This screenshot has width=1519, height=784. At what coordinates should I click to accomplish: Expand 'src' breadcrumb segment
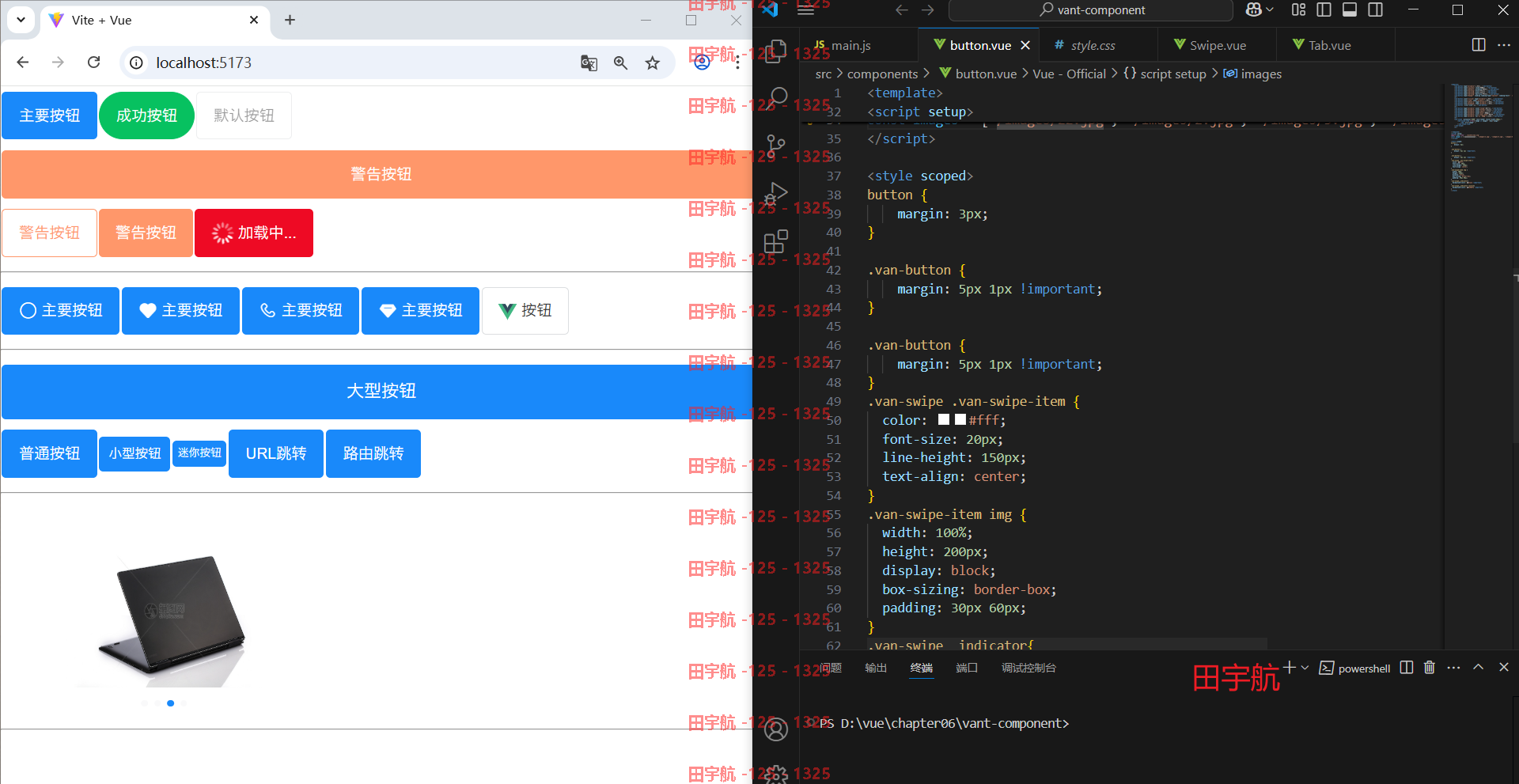pyautogui.click(x=824, y=74)
